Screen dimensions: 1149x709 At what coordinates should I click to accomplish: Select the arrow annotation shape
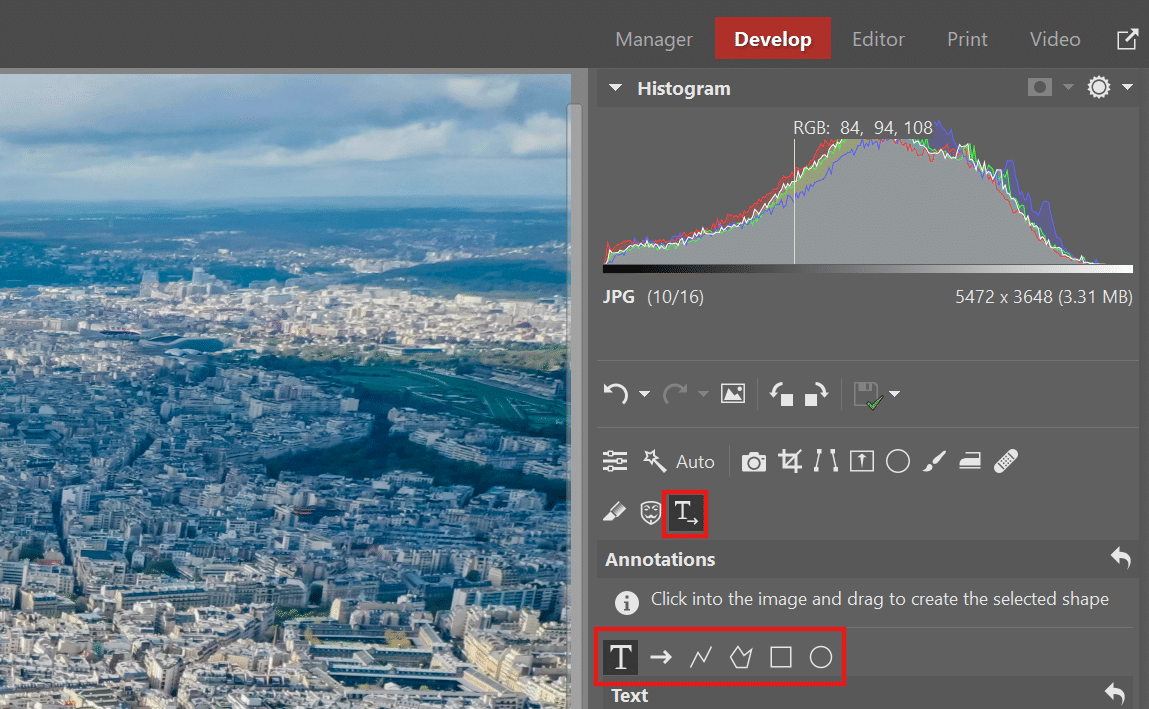coord(660,657)
